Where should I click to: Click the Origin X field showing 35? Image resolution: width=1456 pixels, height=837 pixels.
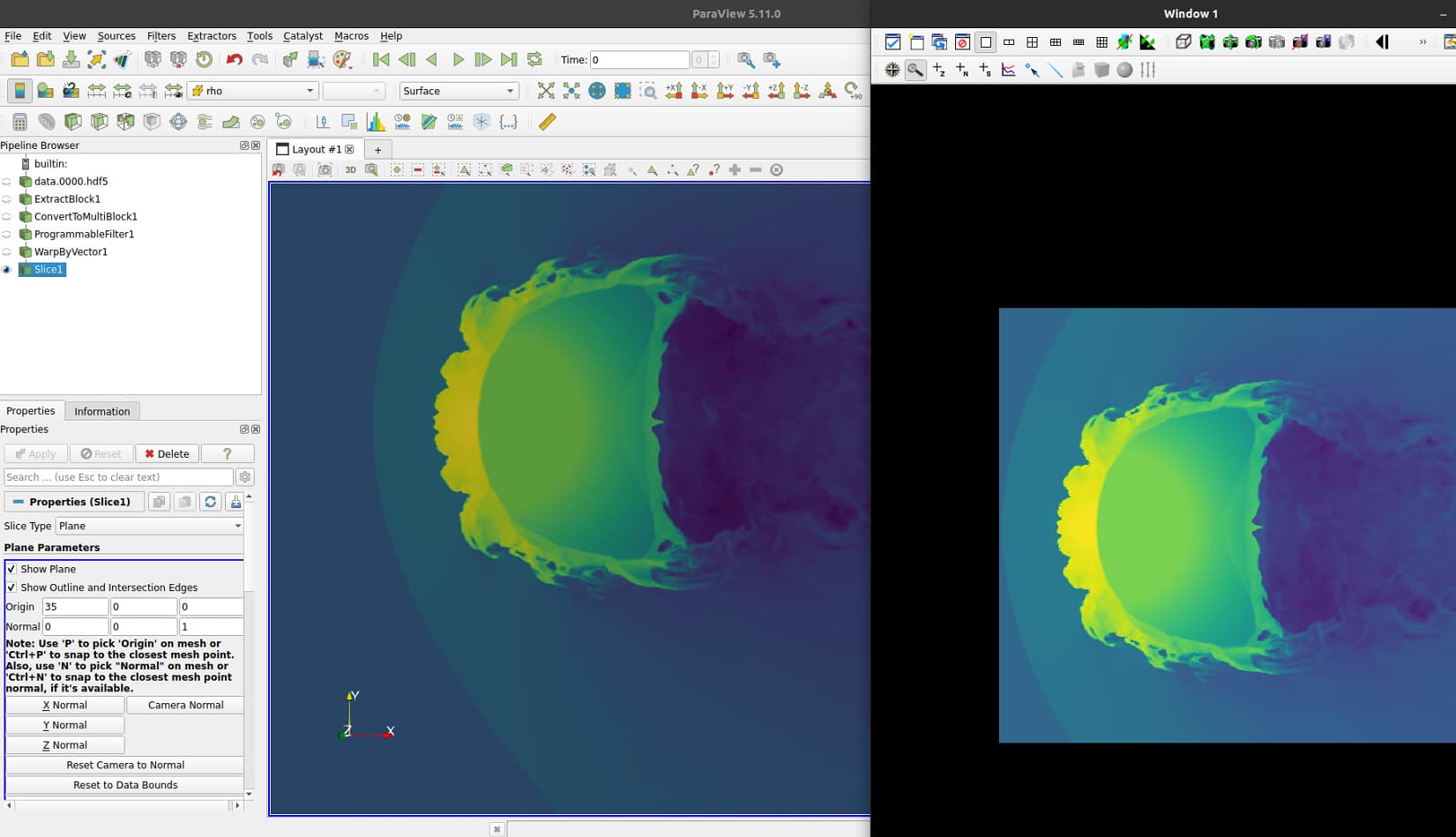click(x=75, y=607)
